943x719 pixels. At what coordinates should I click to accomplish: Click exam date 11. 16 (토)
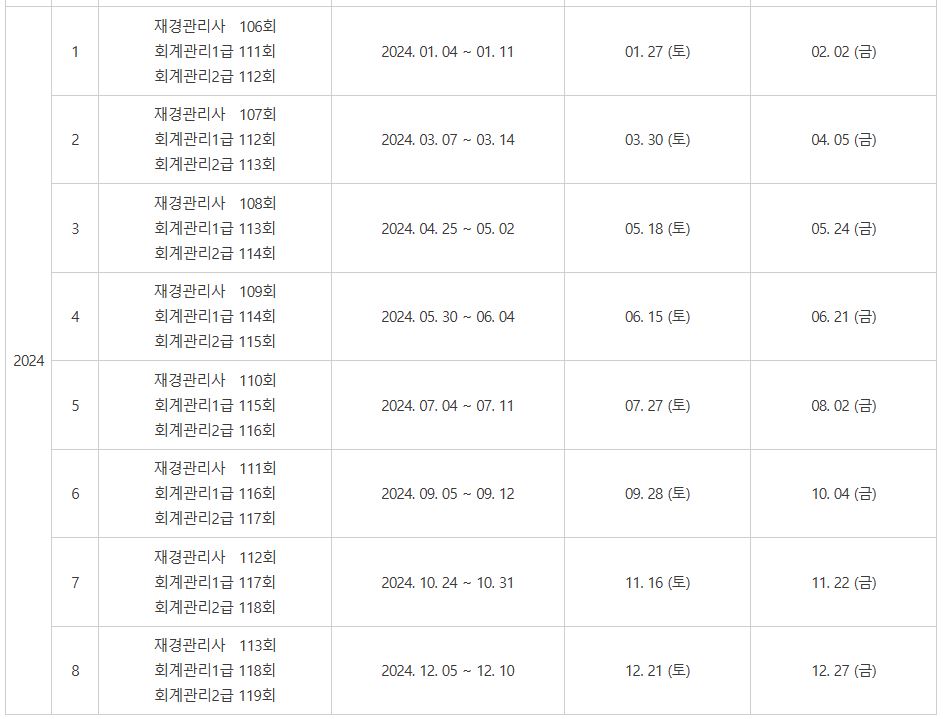point(657,583)
